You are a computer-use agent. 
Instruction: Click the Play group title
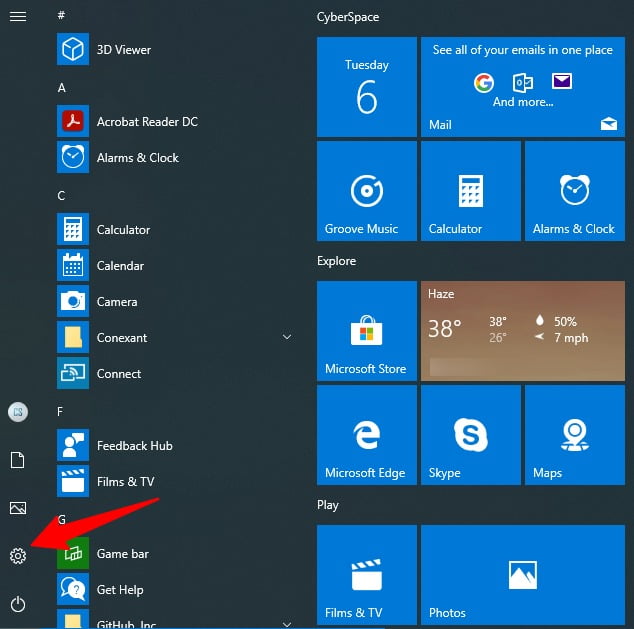click(328, 505)
